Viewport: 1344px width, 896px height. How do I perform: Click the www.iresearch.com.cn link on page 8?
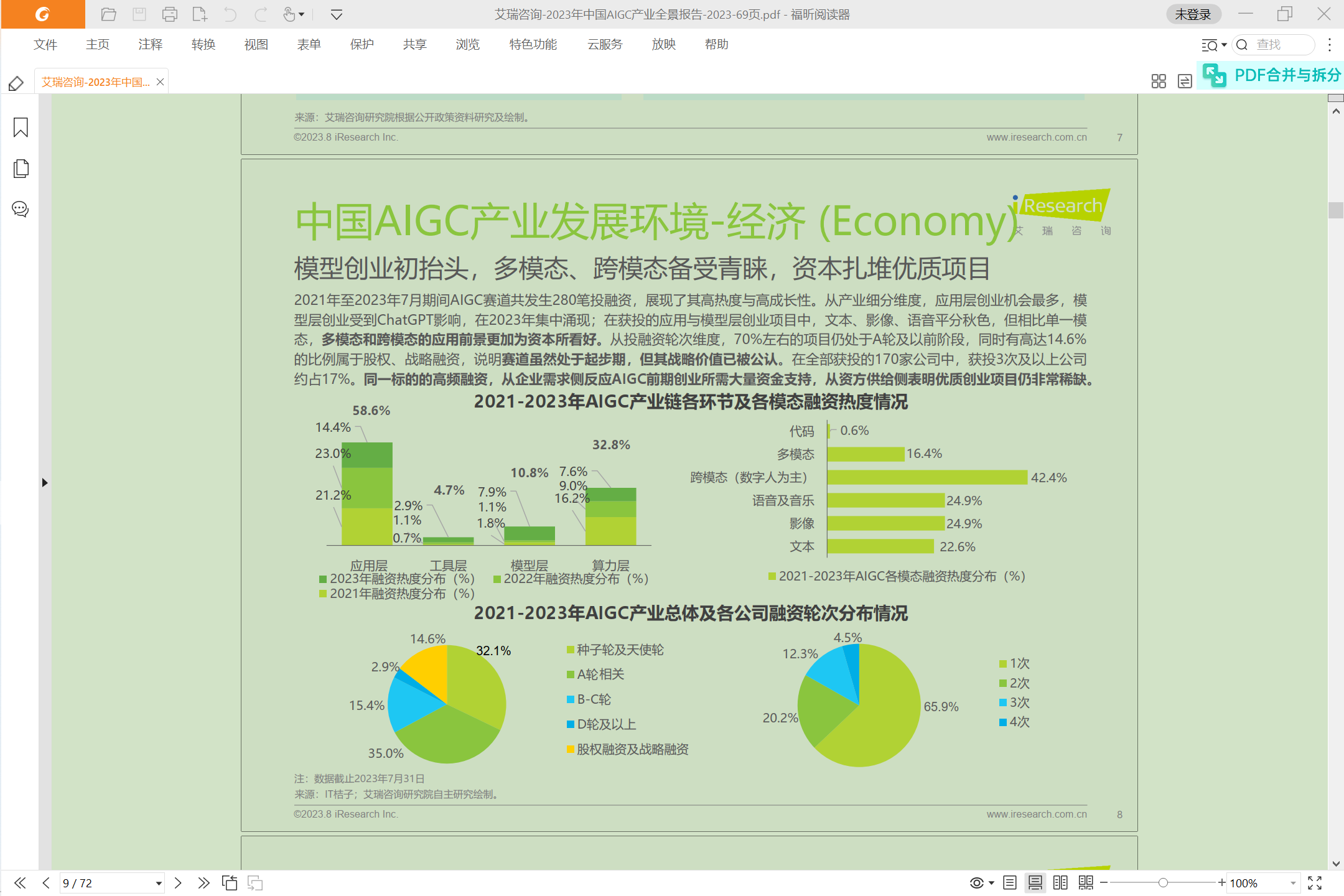click(x=1037, y=814)
